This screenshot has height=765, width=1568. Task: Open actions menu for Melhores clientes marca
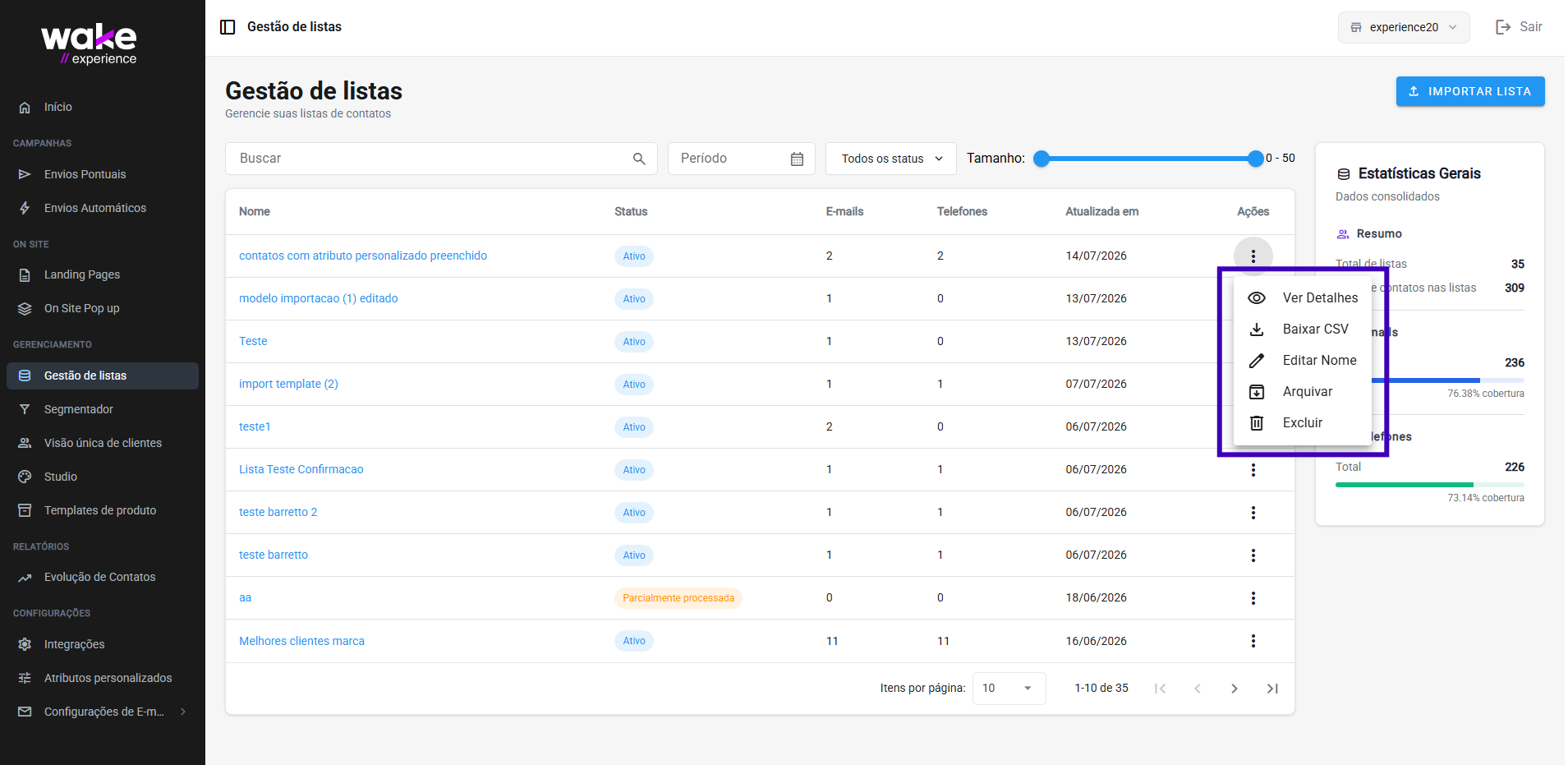1253,641
